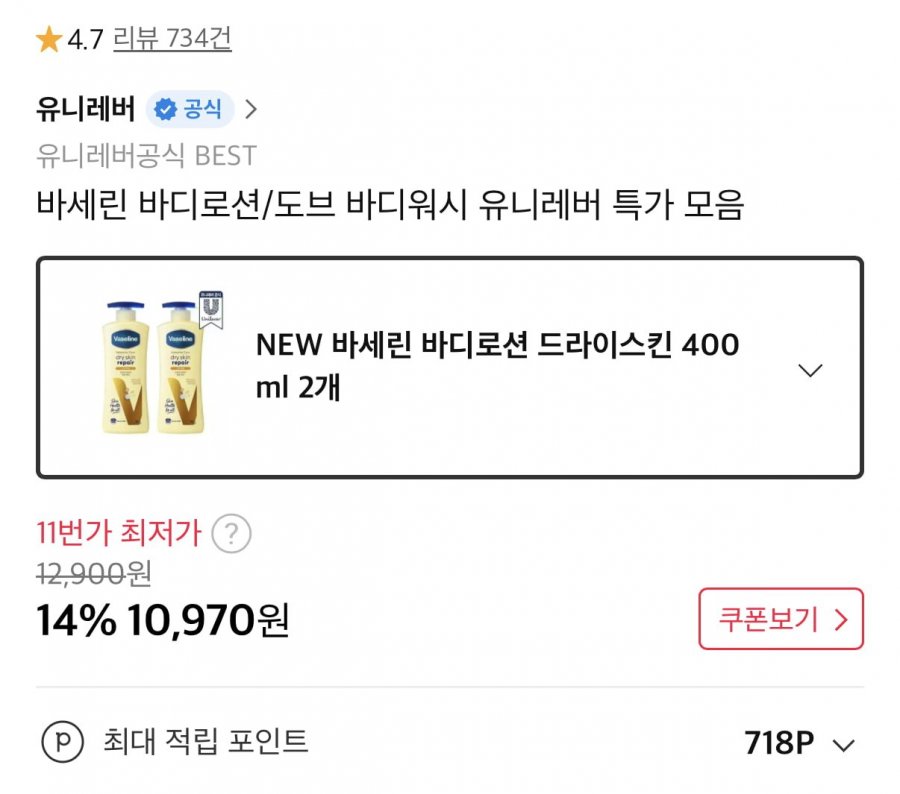The image size is (900, 794).
Task: Click the blue verified checkmark badge icon
Action: (x=166, y=109)
